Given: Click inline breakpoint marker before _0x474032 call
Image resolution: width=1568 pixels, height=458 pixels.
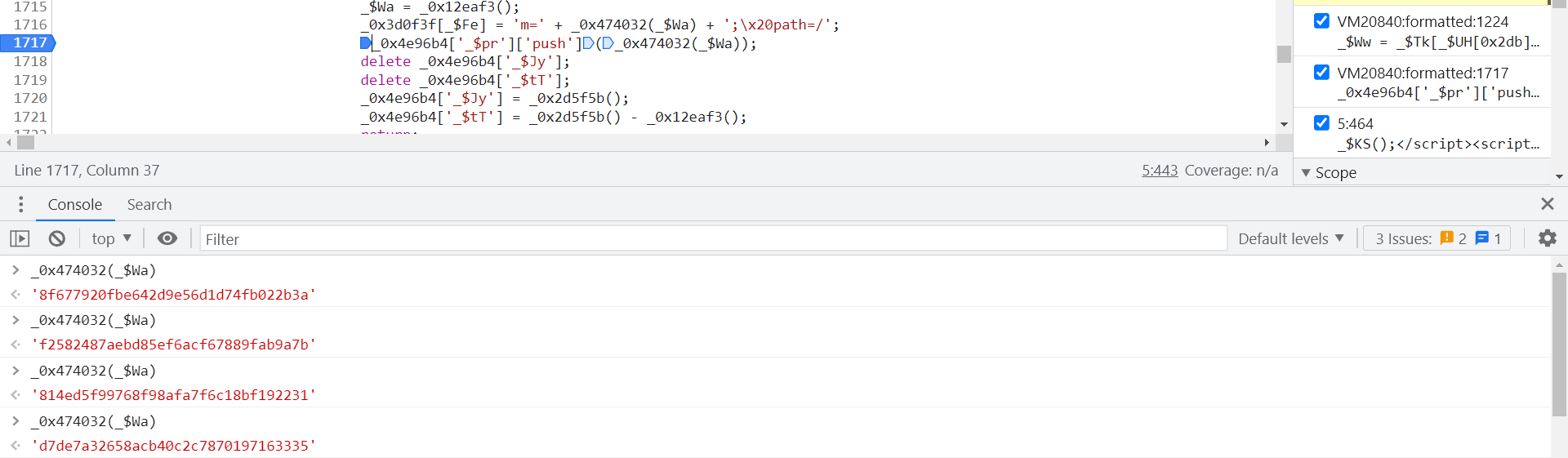Looking at the screenshot, I should (608, 43).
